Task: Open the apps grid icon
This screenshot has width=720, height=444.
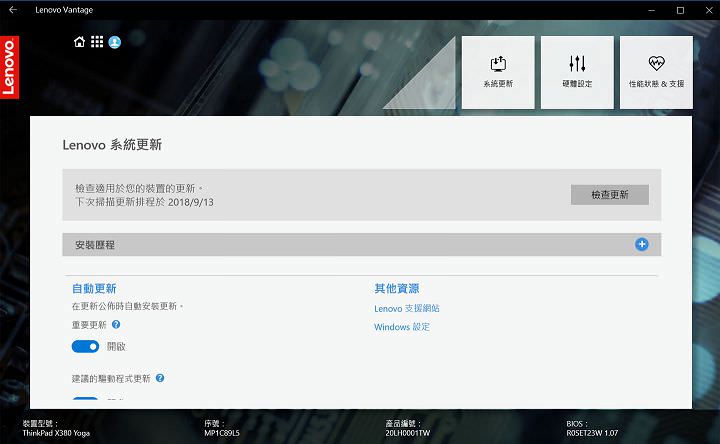Action: point(97,42)
